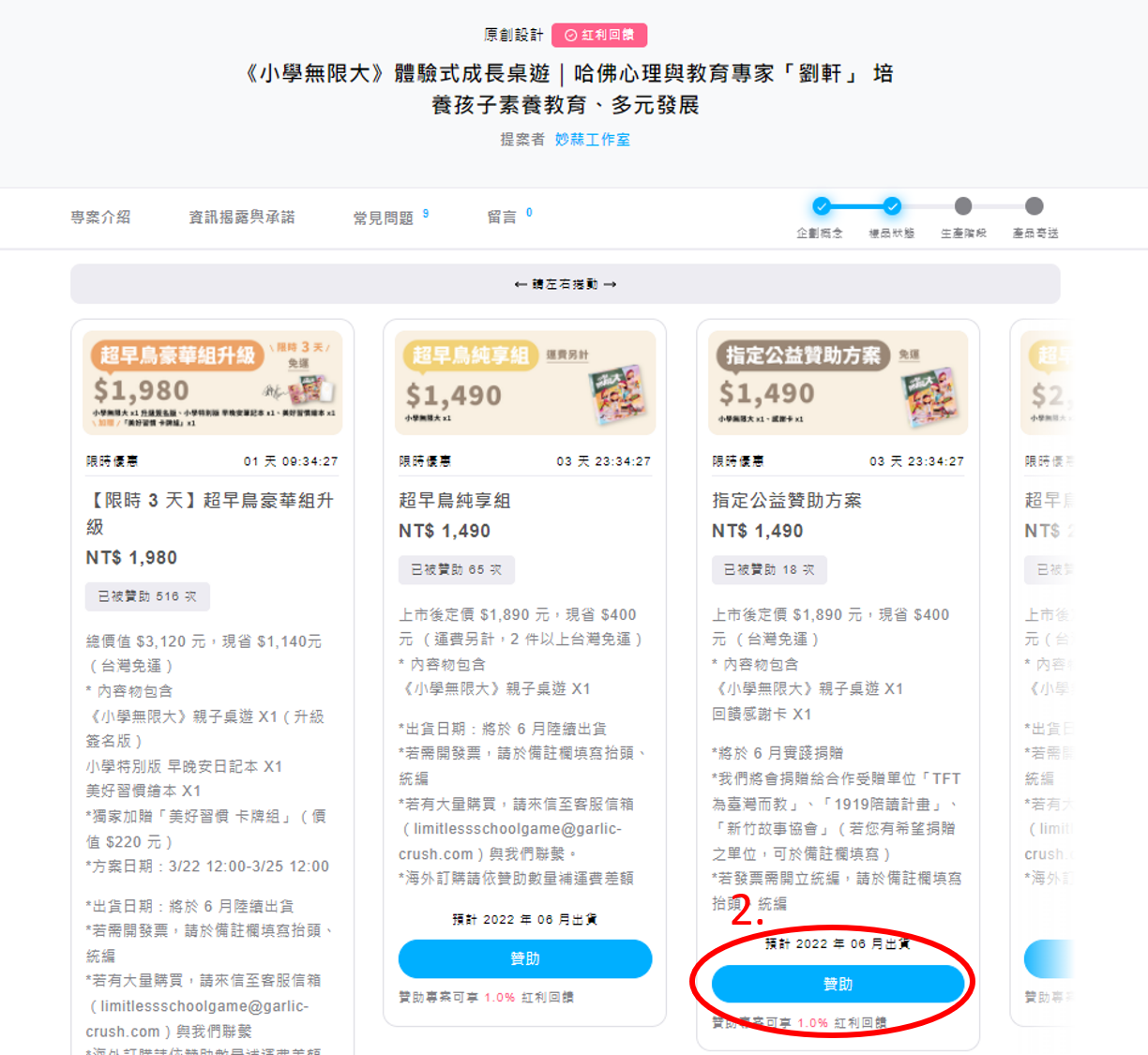Screen dimensions: 1148x1055
Task: Open the 指定公益贊助方案 banner image
Action: [x=838, y=383]
